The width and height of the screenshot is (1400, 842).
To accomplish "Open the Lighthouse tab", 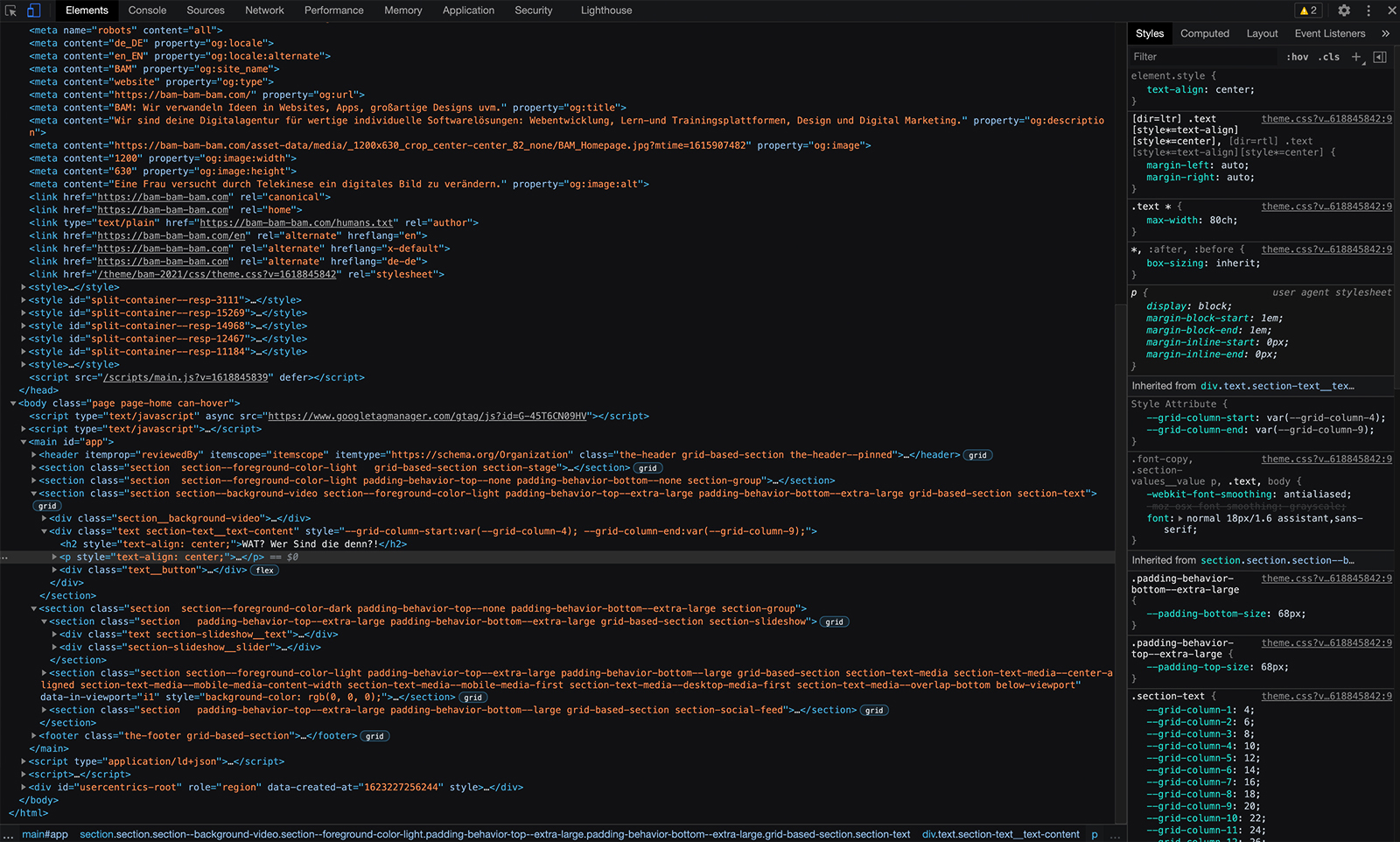I will pos(606,11).
